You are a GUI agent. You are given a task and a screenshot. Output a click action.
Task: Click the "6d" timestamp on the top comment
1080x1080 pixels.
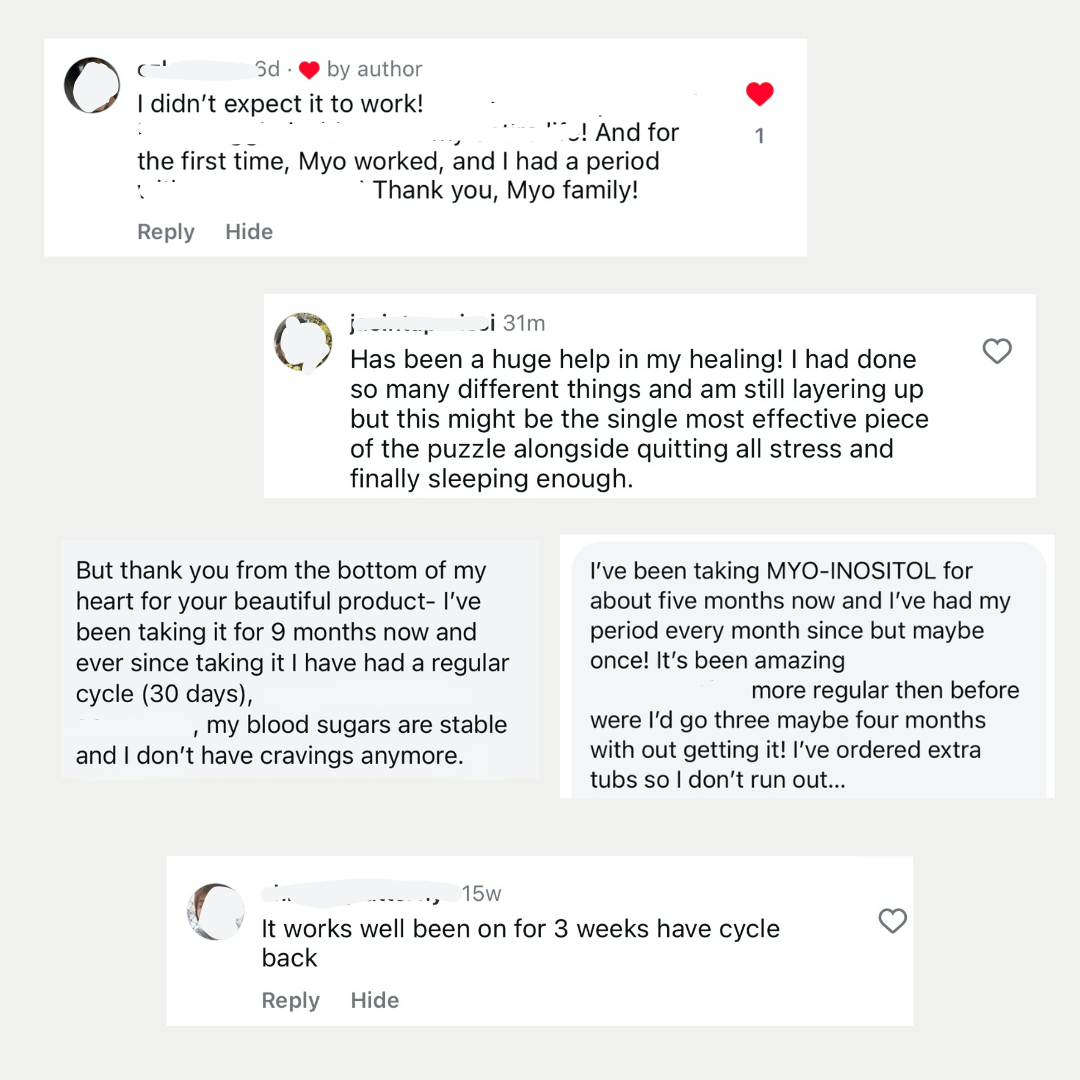tap(267, 69)
